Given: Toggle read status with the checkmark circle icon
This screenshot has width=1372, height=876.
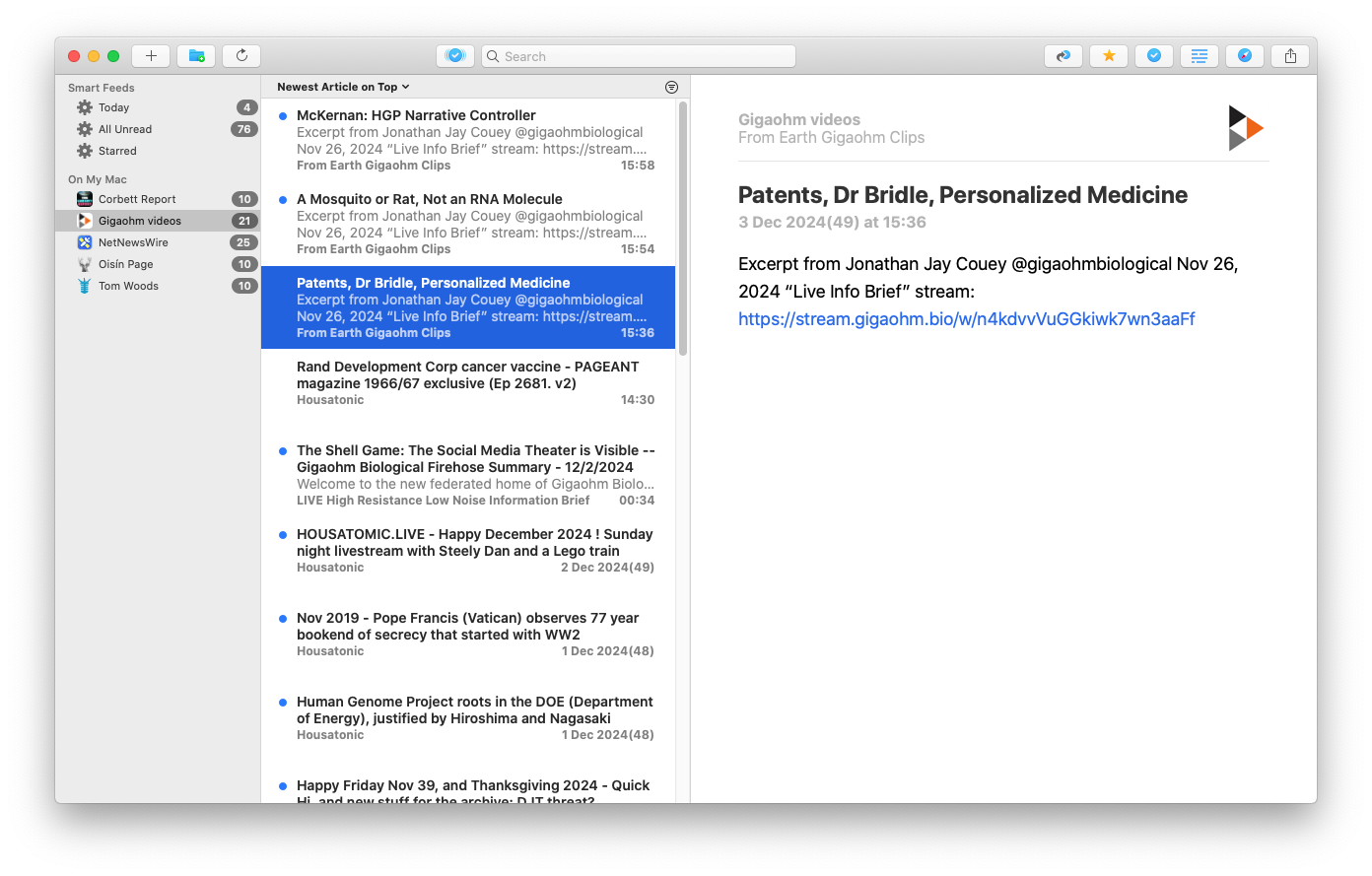Looking at the screenshot, I should (1154, 56).
